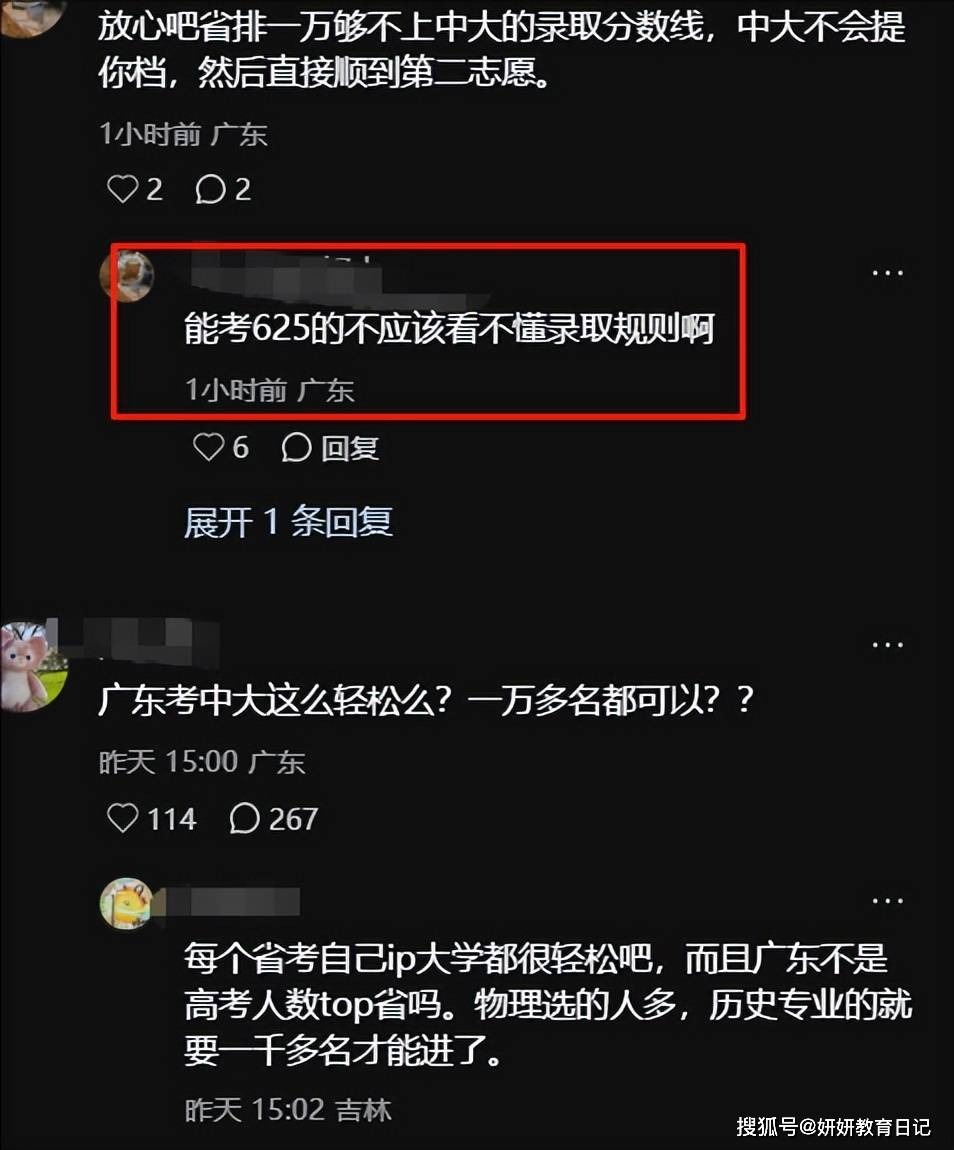Tap the comment 能考625的不应该看不懂录取规则啊
This screenshot has width=954, height=1150.
[x=449, y=328]
